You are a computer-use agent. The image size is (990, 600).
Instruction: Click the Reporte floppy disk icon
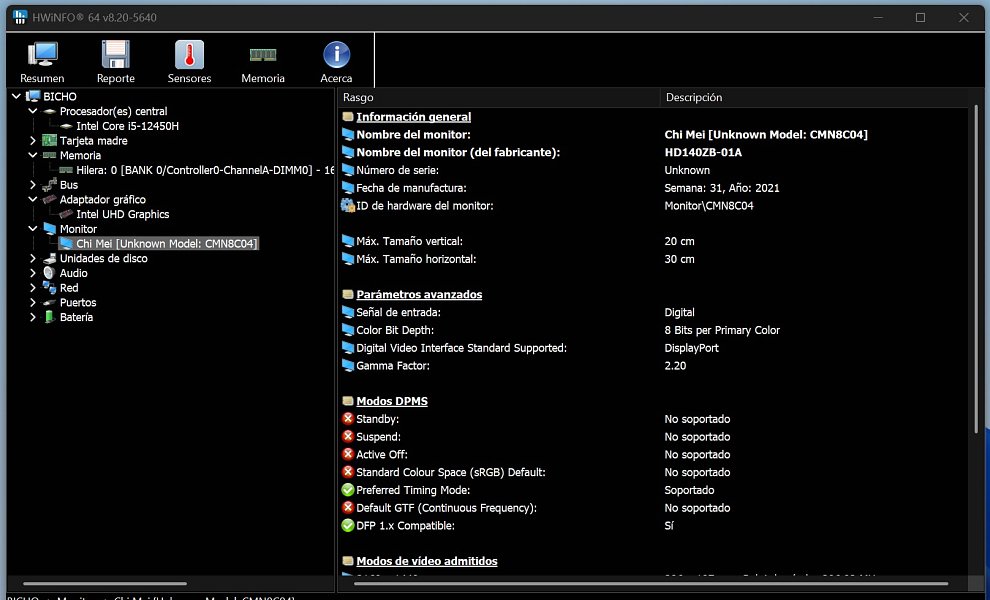[x=116, y=55]
